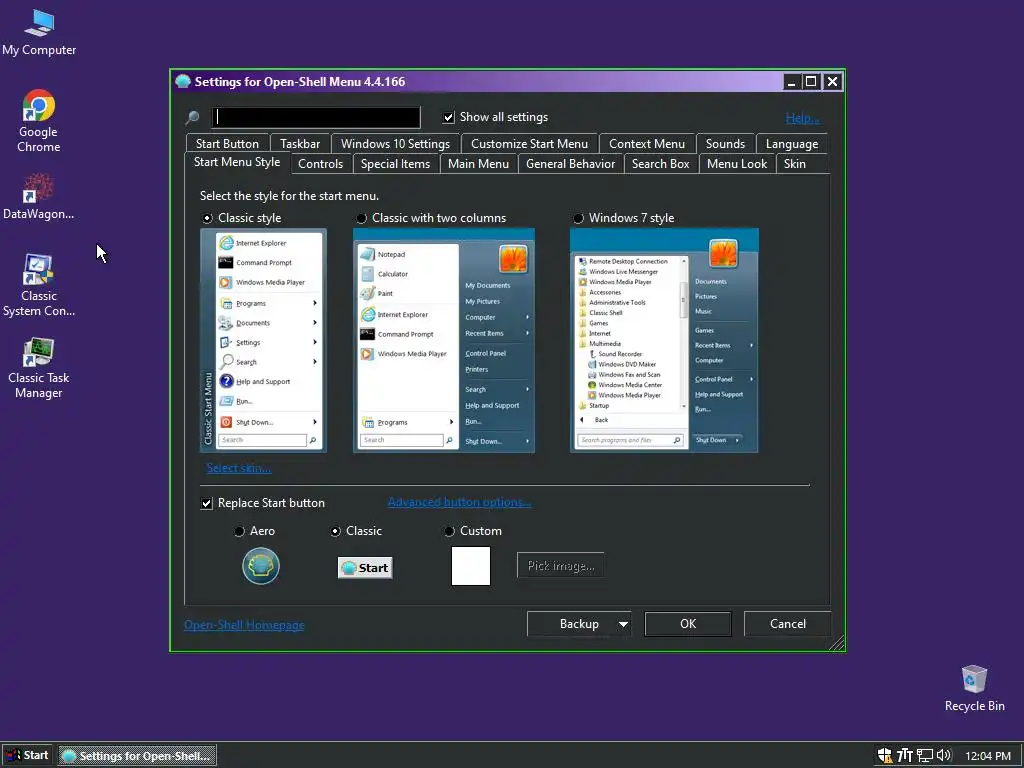Click the Start Menu Style tab
1024x768 pixels.
pos(236,162)
